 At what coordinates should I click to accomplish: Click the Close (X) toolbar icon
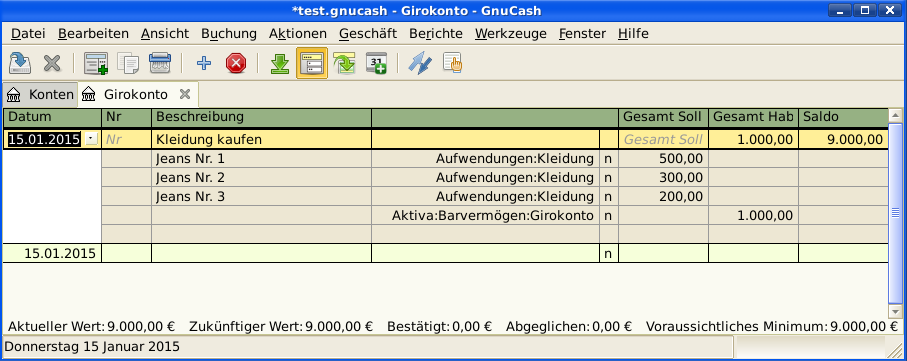[52, 63]
